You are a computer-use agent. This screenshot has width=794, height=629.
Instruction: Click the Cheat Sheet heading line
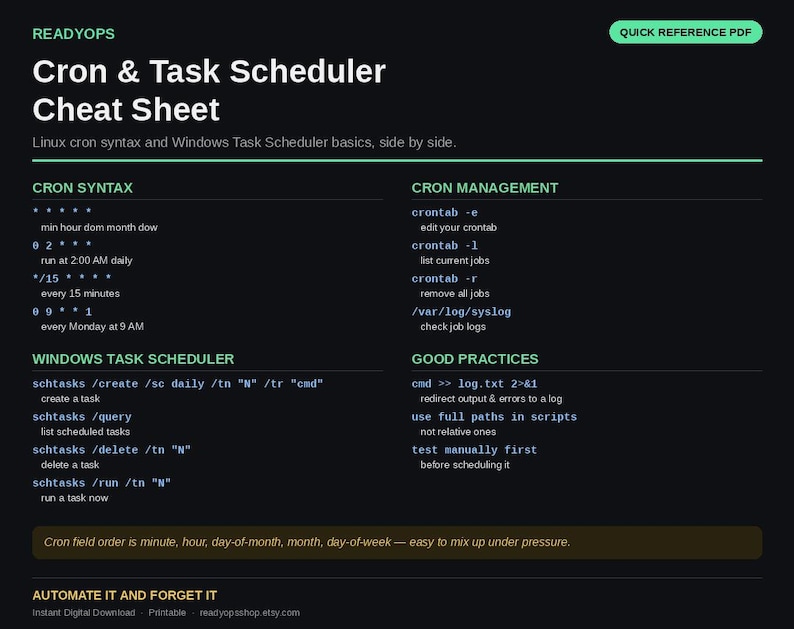[126, 109]
